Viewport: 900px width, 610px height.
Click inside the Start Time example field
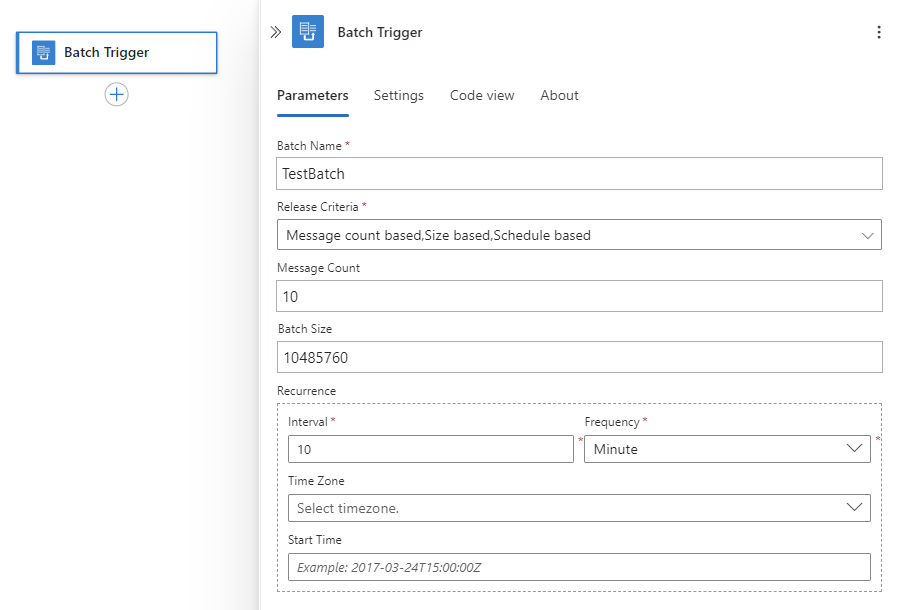tap(579, 567)
